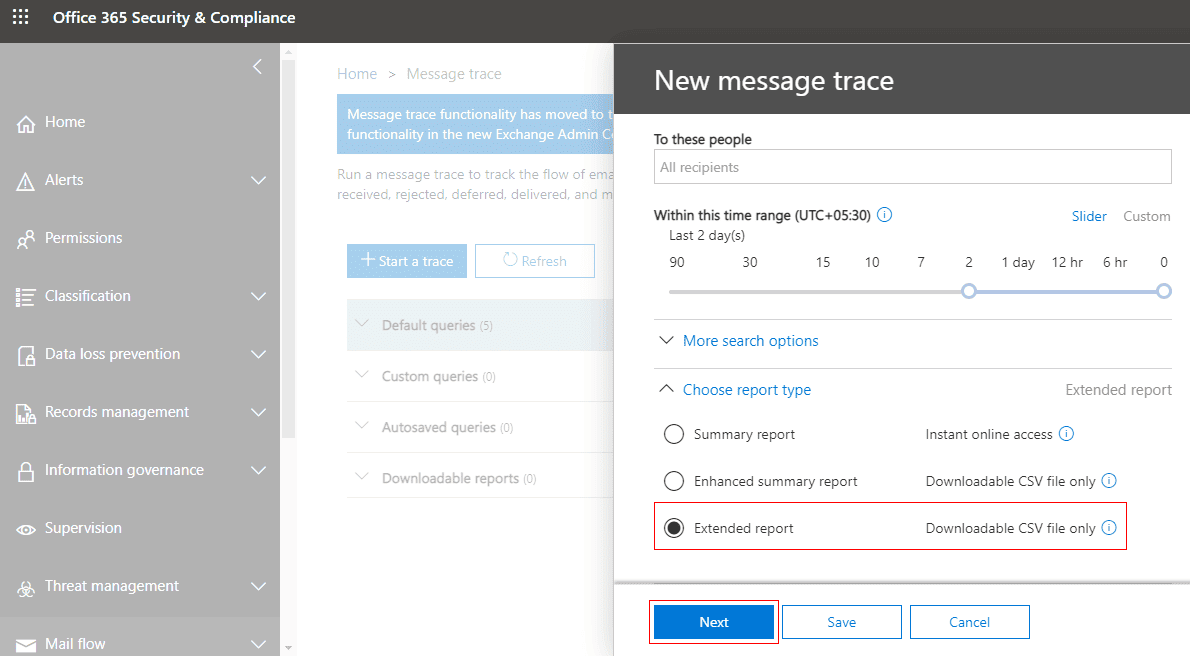Click info icon beside time range label

pos(884,215)
